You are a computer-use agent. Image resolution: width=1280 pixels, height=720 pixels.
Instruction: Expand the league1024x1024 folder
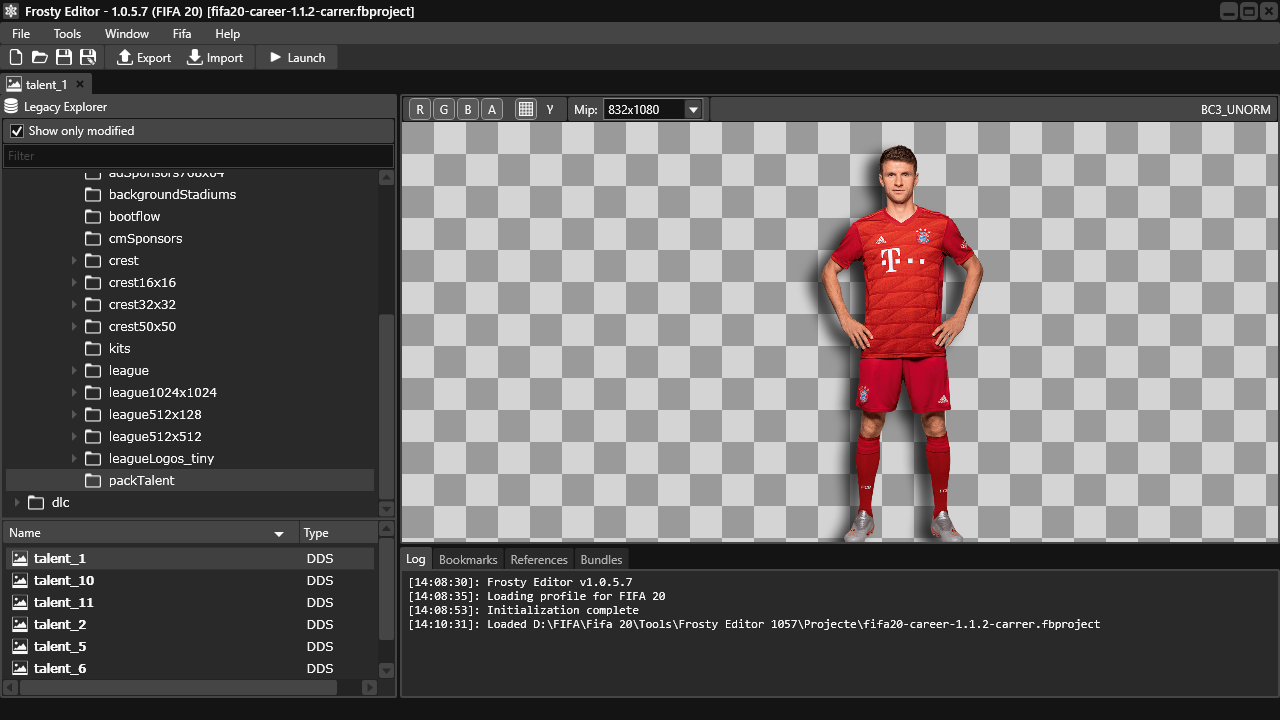pyautogui.click(x=74, y=393)
